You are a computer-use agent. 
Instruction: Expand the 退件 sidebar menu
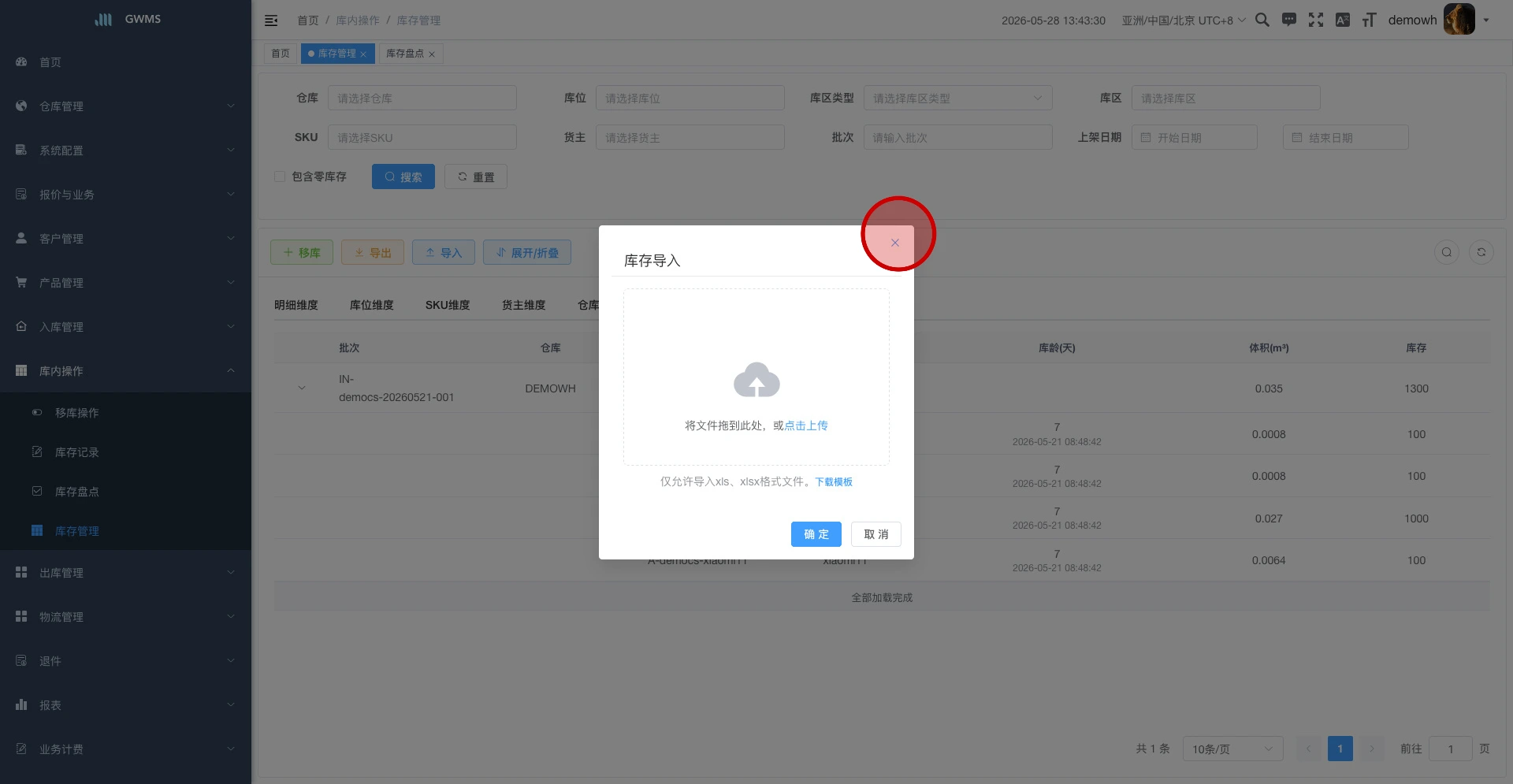pos(126,660)
